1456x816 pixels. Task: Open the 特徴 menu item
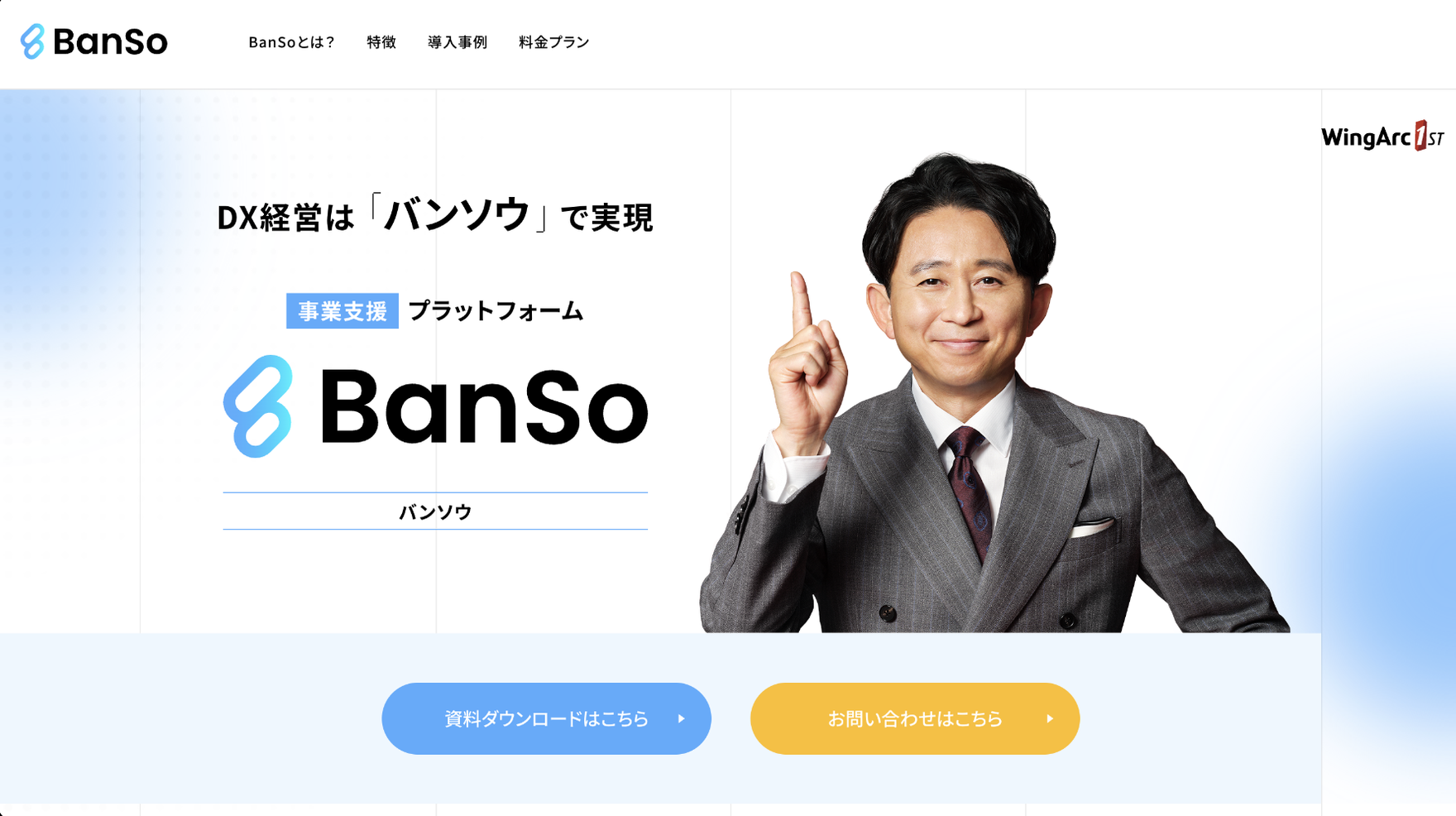point(381,42)
